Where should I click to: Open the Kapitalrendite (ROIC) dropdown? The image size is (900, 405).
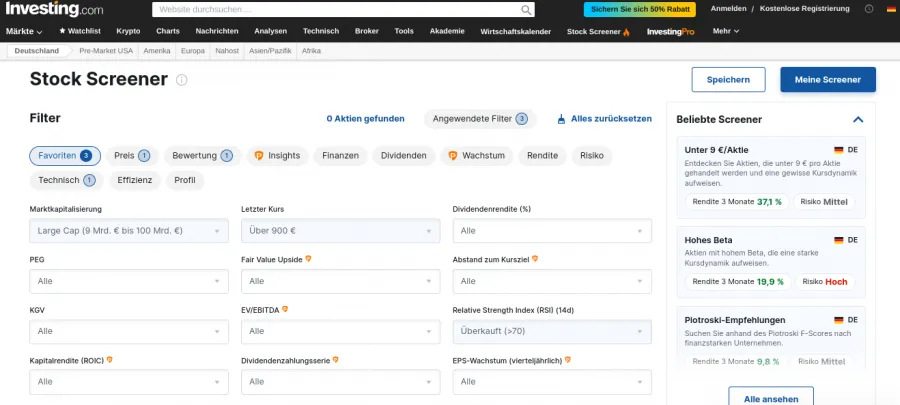pos(129,382)
